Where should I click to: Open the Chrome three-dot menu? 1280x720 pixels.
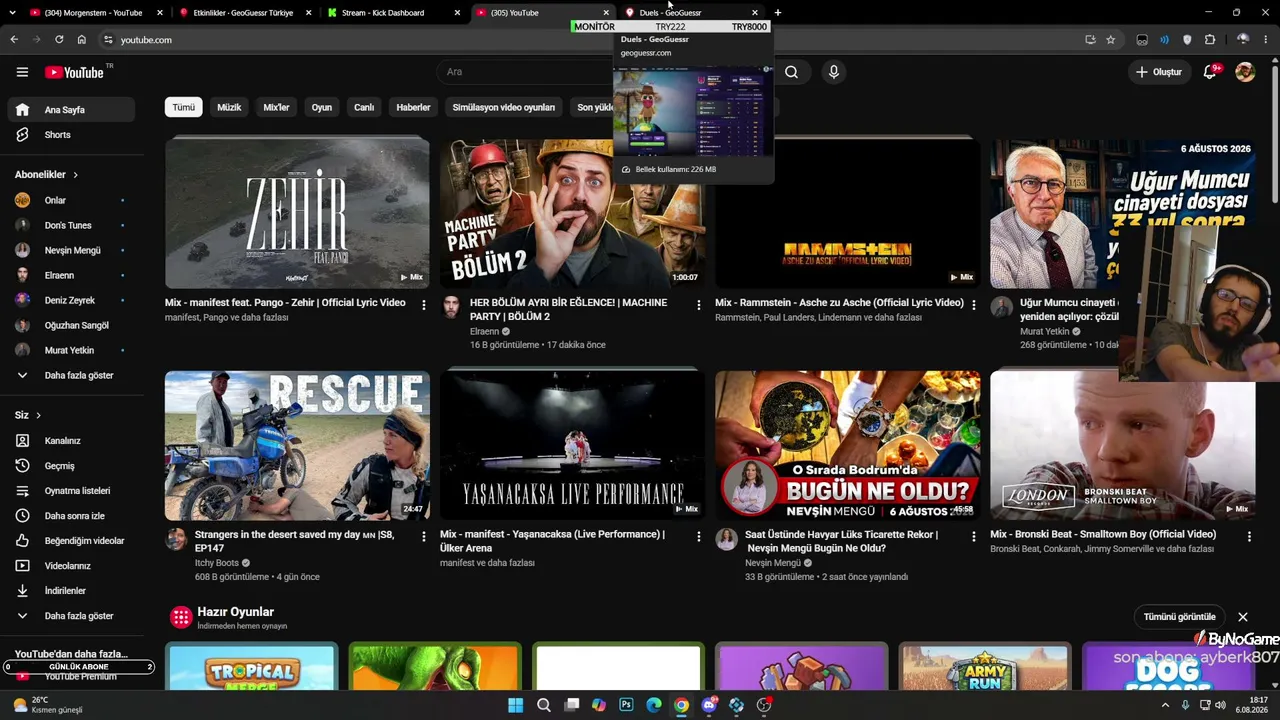(1266, 40)
